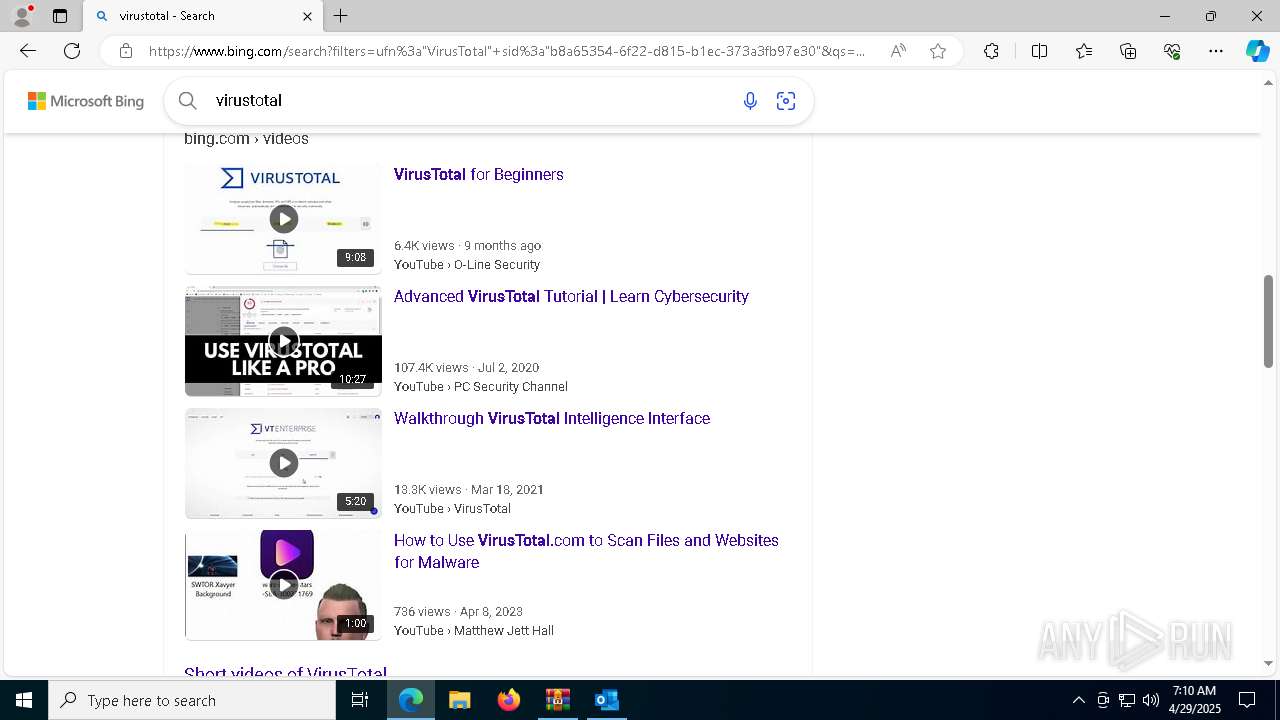Launch Firefox from the taskbar
Image resolution: width=1280 pixels, height=720 pixels.
509,700
